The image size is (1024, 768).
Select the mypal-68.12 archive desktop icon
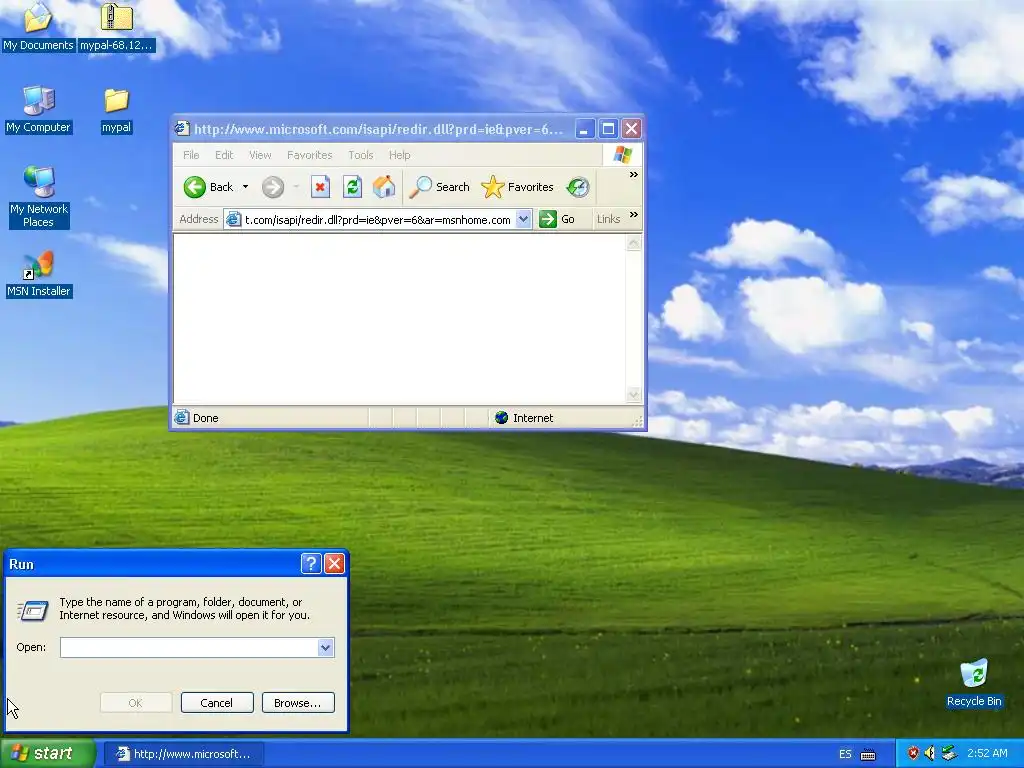pos(116,27)
